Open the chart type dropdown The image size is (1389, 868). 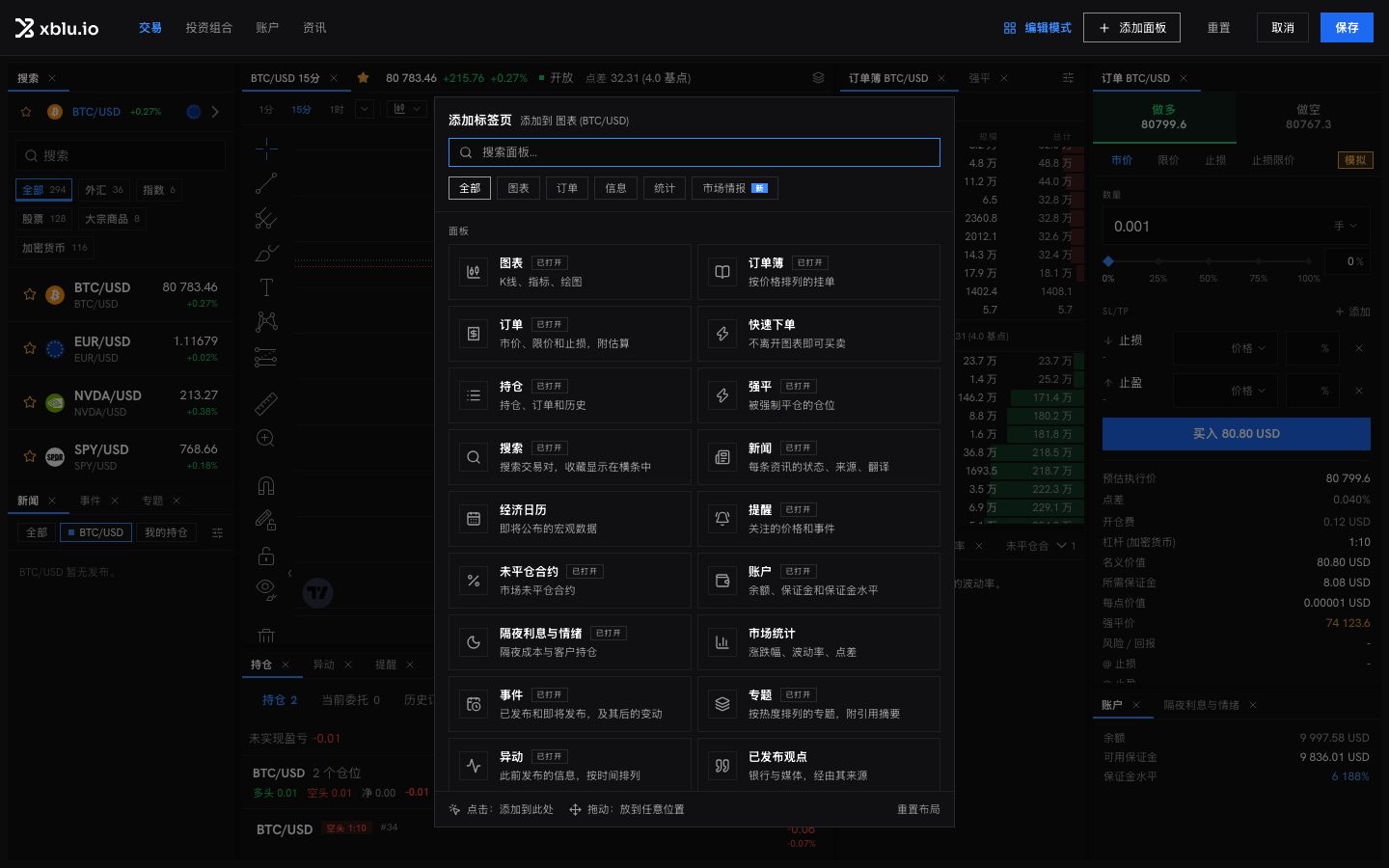pyautogui.click(x=407, y=110)
